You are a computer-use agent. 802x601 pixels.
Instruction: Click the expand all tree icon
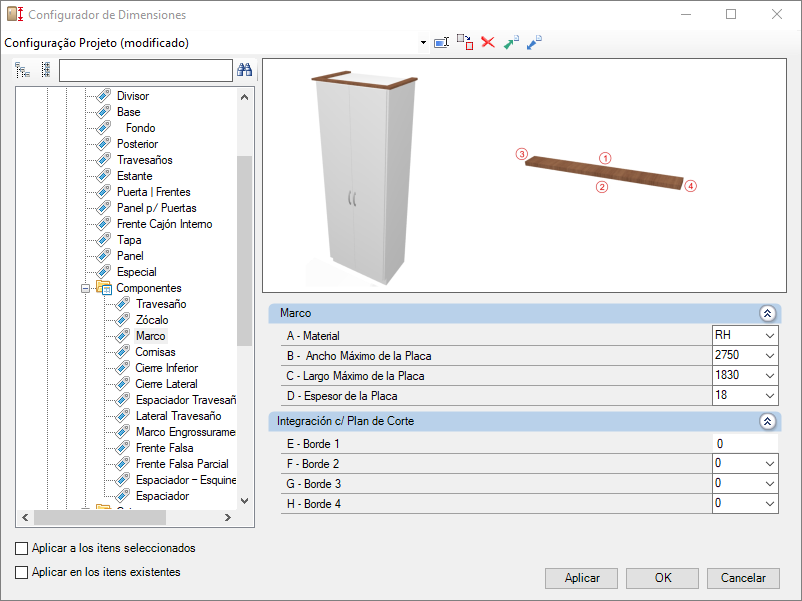pos(22,70)
